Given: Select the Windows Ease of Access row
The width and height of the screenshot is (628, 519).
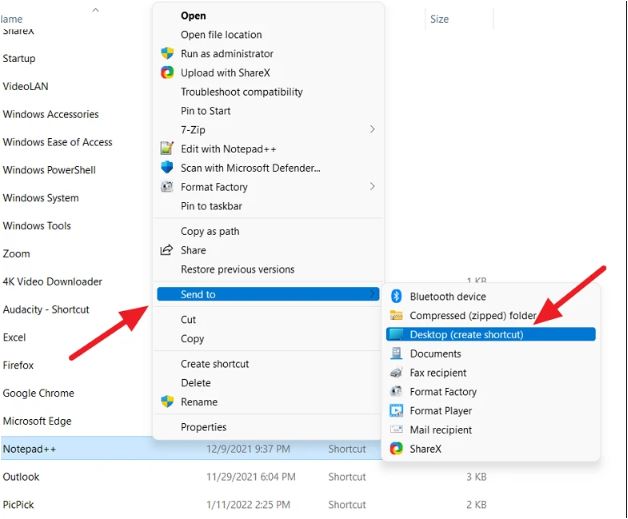Looking at the screenshot, I should (x=57, y=142).
